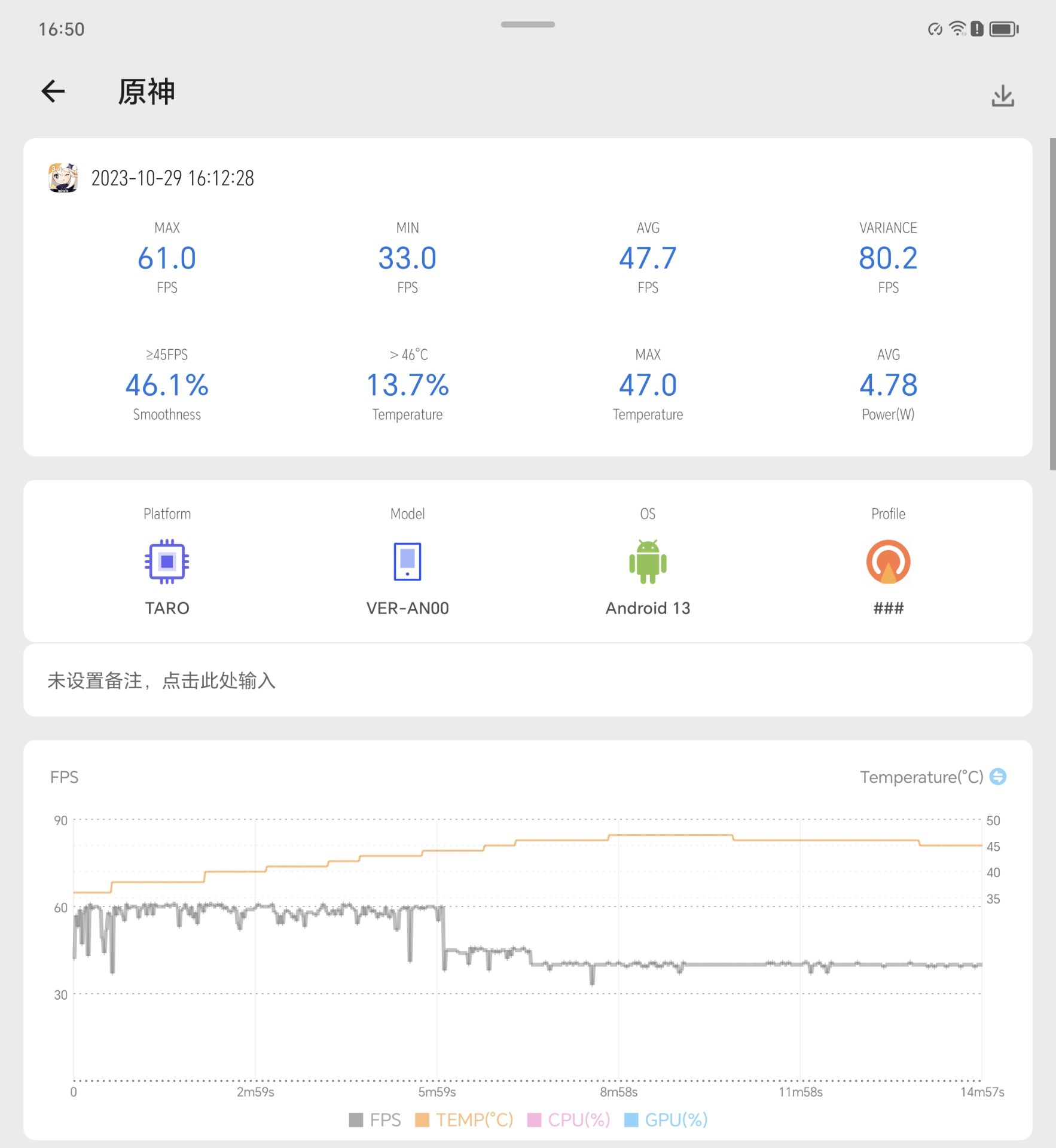
Task: Tap the 13.7% Temperature value
Action: click(407, 385)
